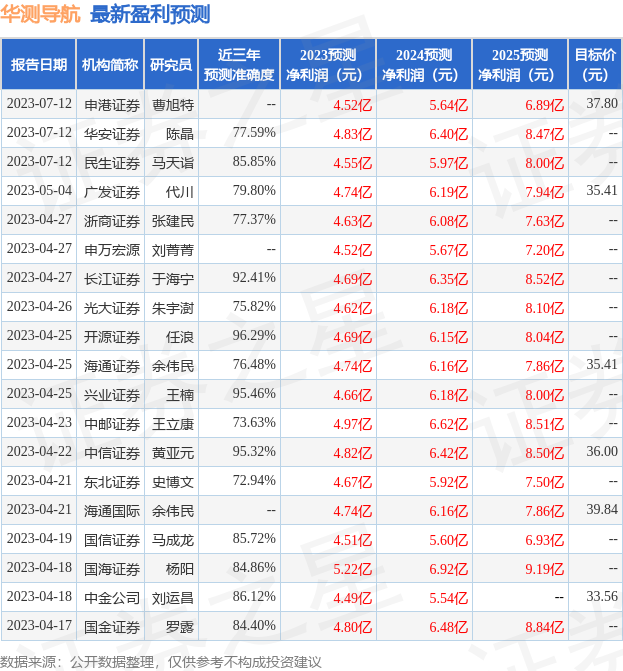
Task: Click the 华测导航 title text
Action: coord(40,14)
